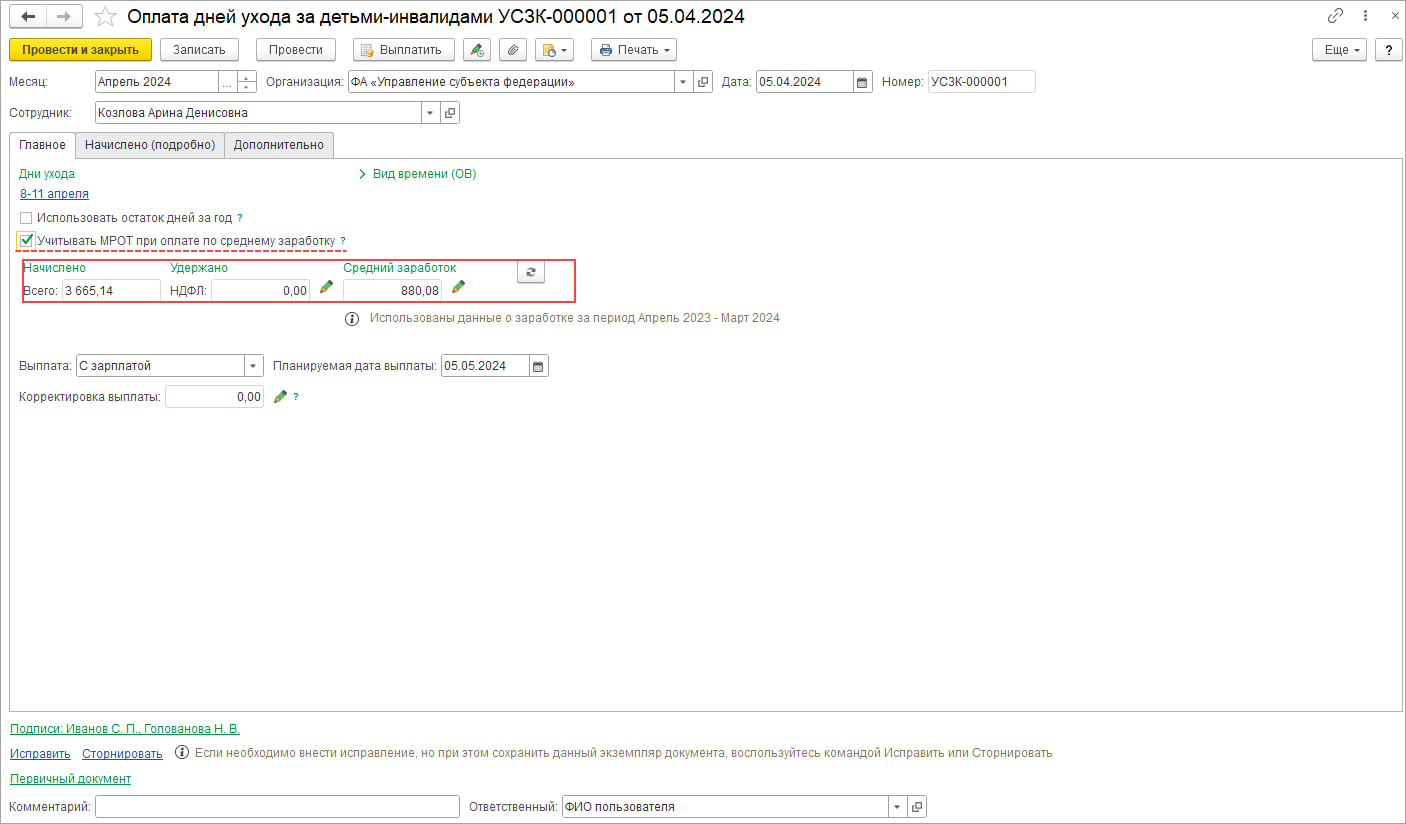Go back with the left arrow button

click(29, 17)
